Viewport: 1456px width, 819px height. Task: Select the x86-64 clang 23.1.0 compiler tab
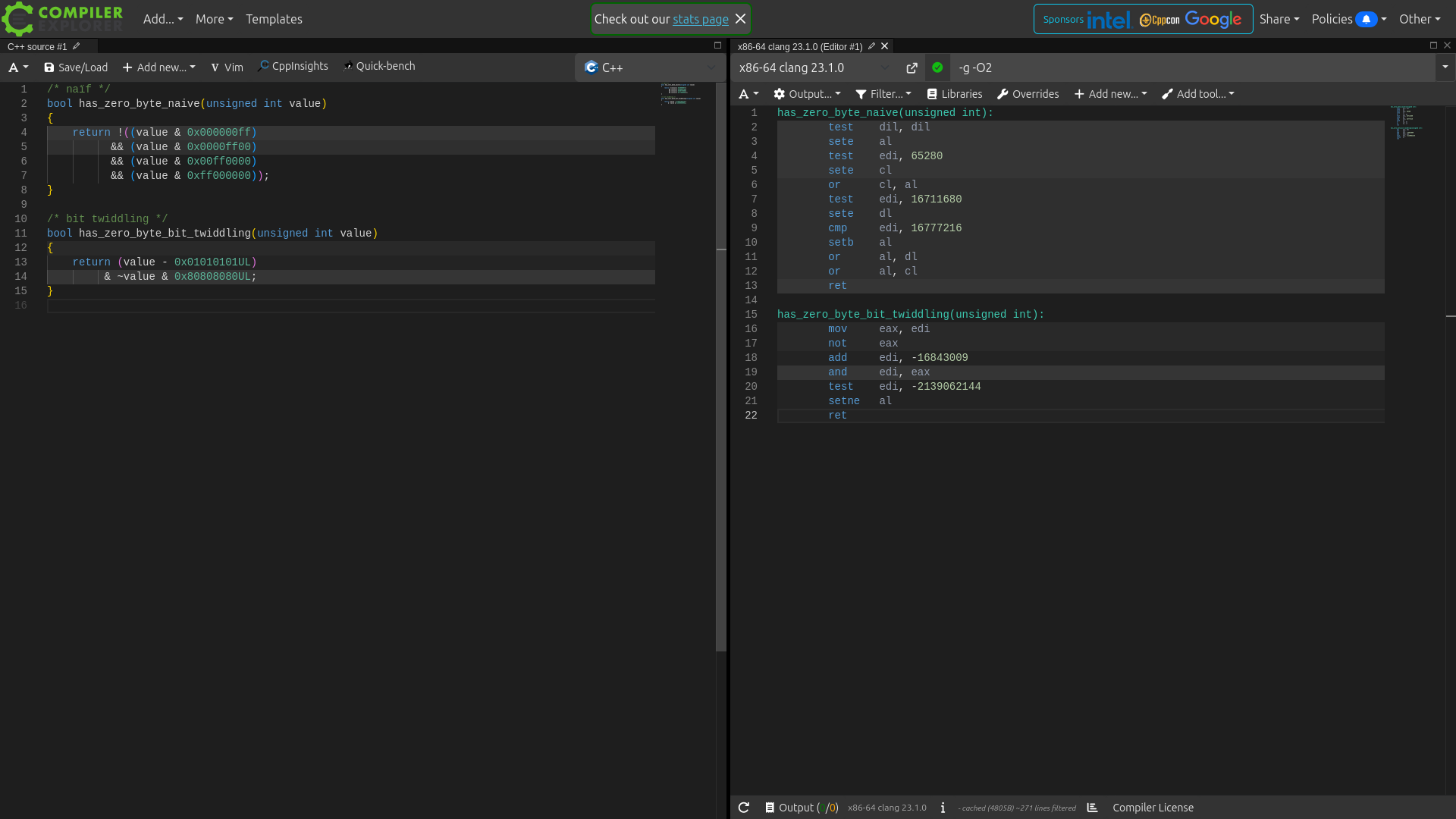coord(799,46)
